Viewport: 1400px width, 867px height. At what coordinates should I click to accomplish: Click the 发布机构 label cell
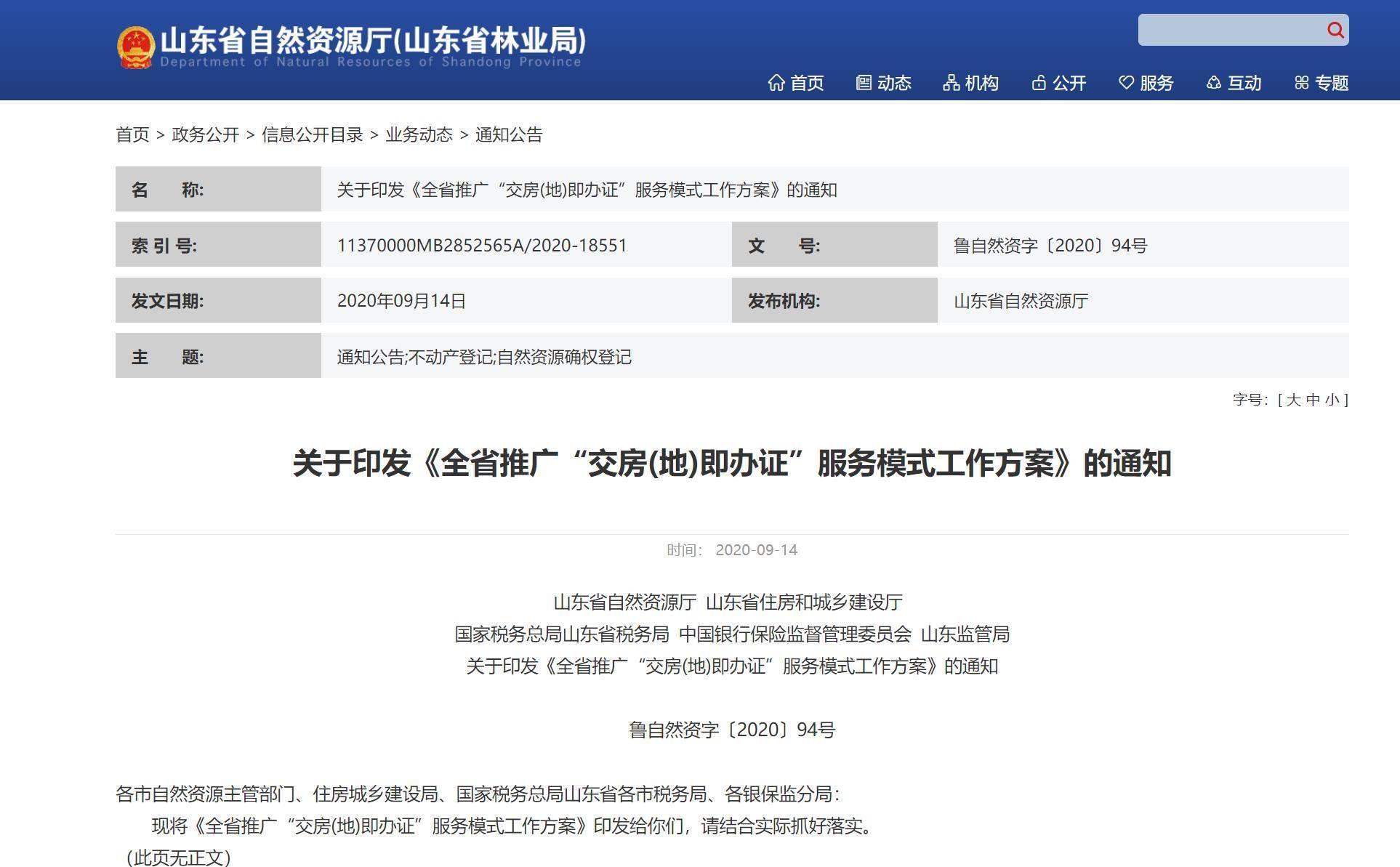tap(834, 300)
